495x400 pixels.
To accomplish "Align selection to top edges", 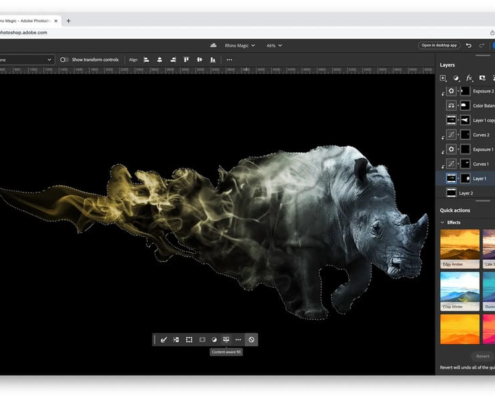I will [186, 60].
